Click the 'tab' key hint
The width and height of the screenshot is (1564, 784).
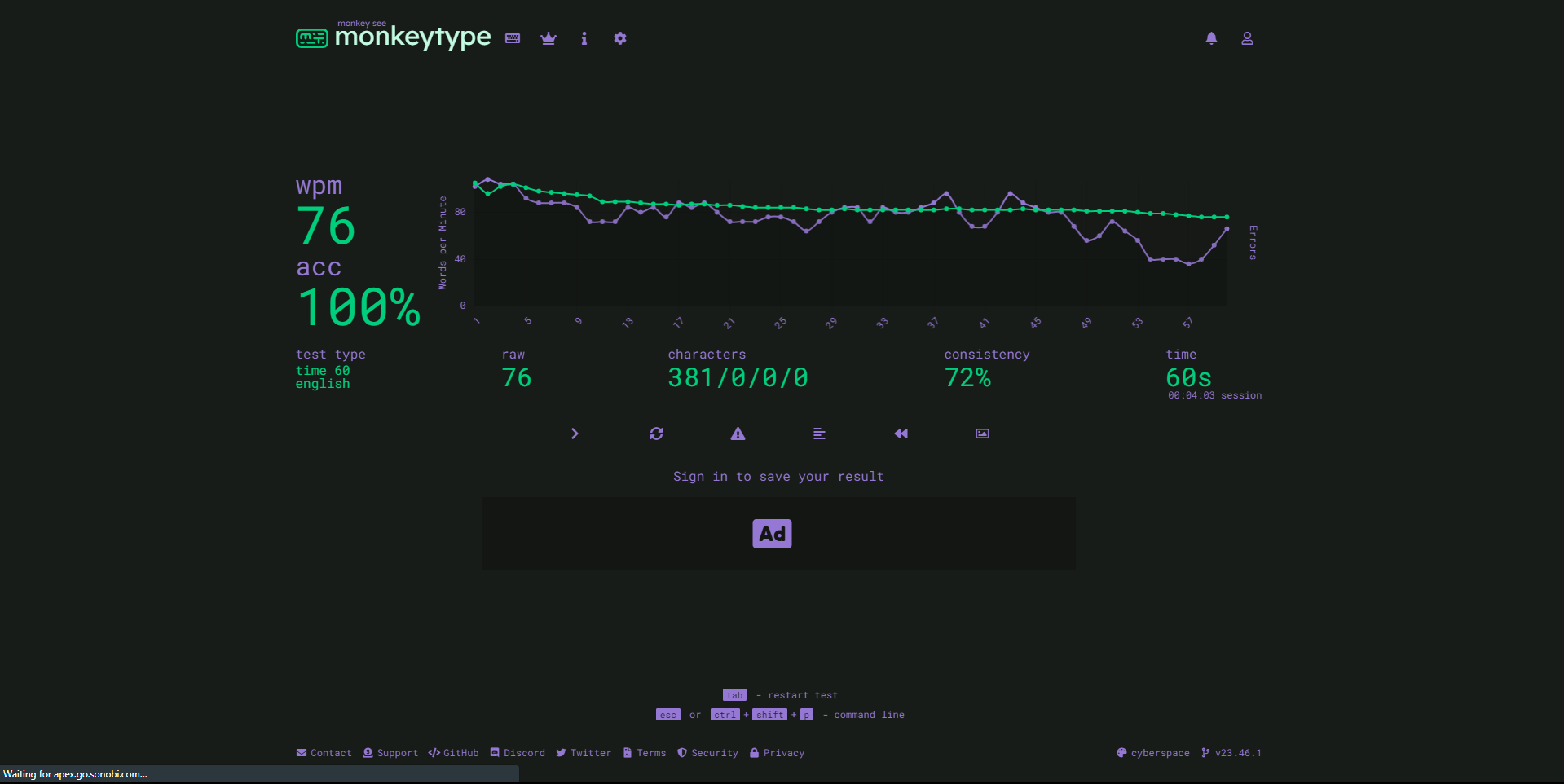coord(734,695)
